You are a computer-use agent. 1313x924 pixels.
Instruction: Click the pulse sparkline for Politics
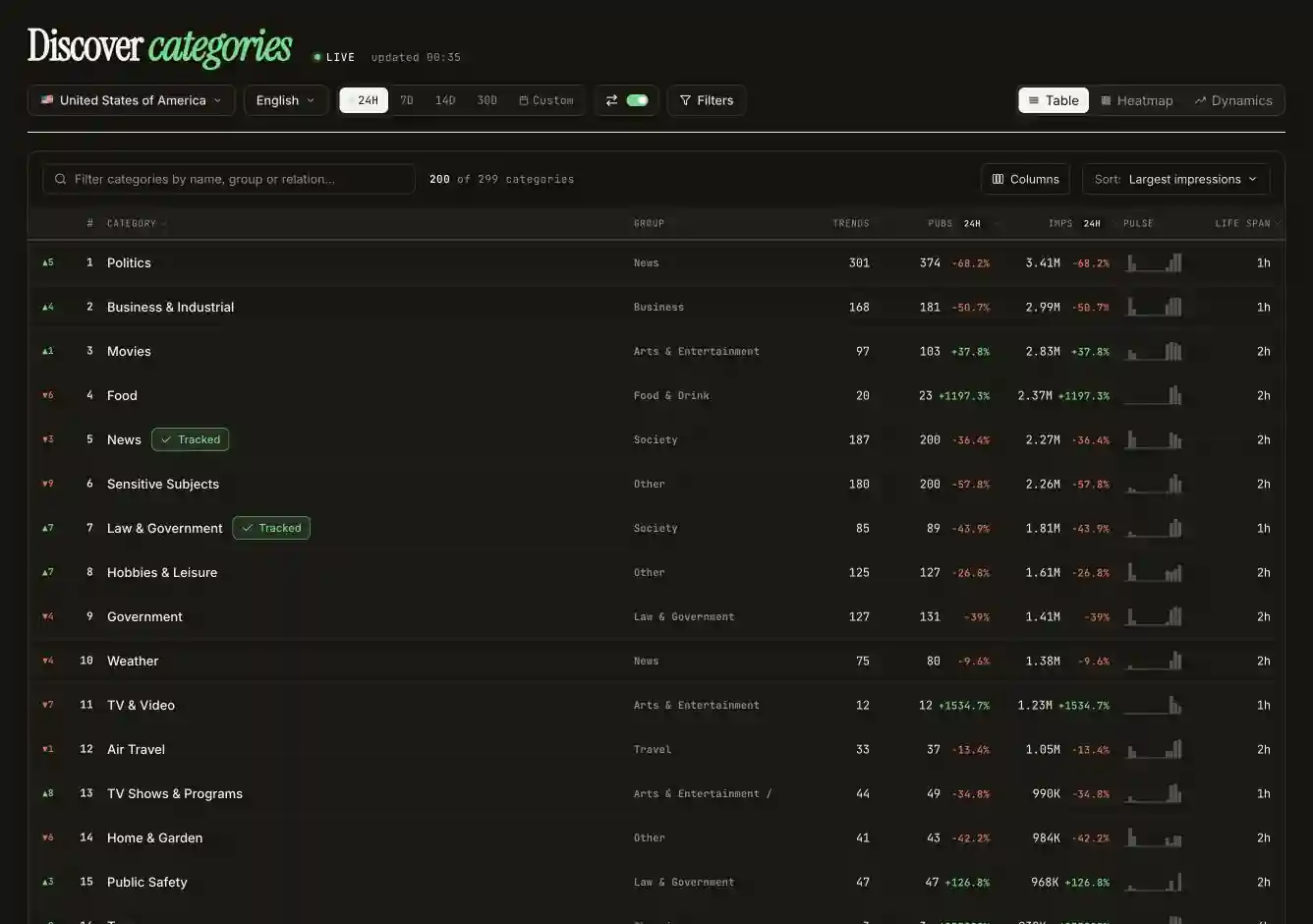(1153, 262)
